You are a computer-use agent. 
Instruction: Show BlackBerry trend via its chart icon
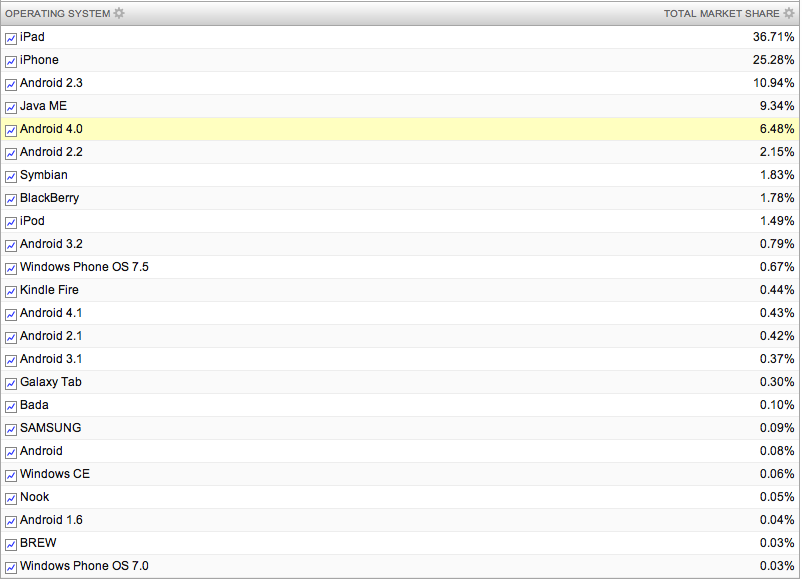tap(11, 200)
